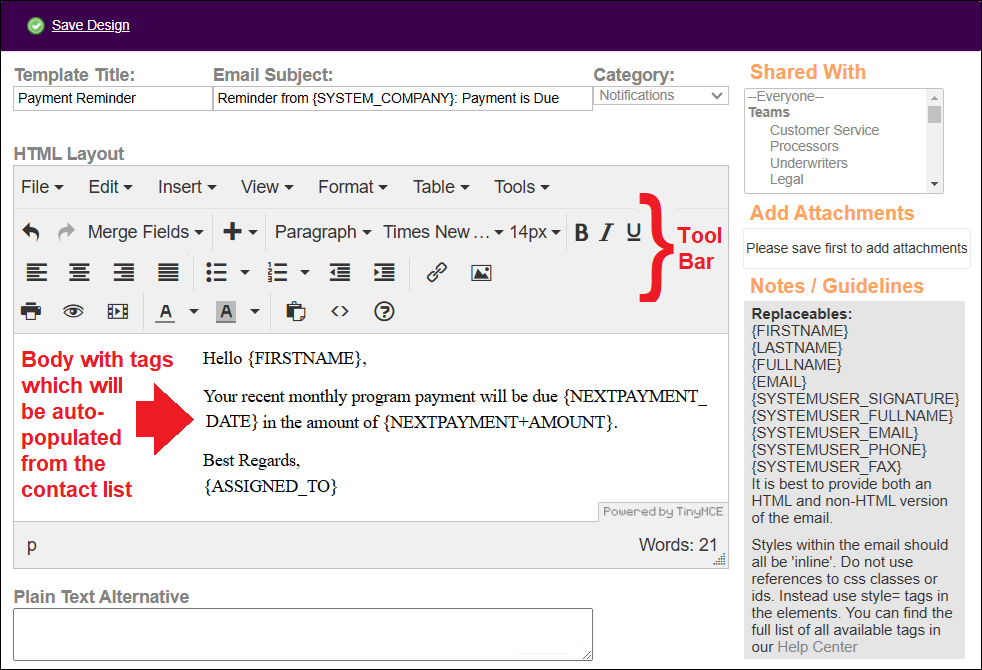This screenshot has width=982, height=670.
Task: Click the help question mark icon
Action: click(384, 311)
